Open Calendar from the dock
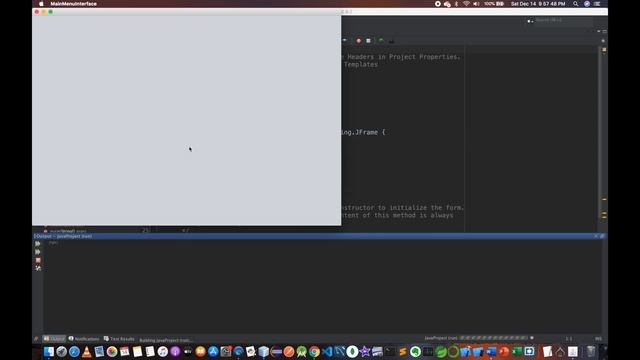Viewport: 640px width, 360px height. point(124,351)
